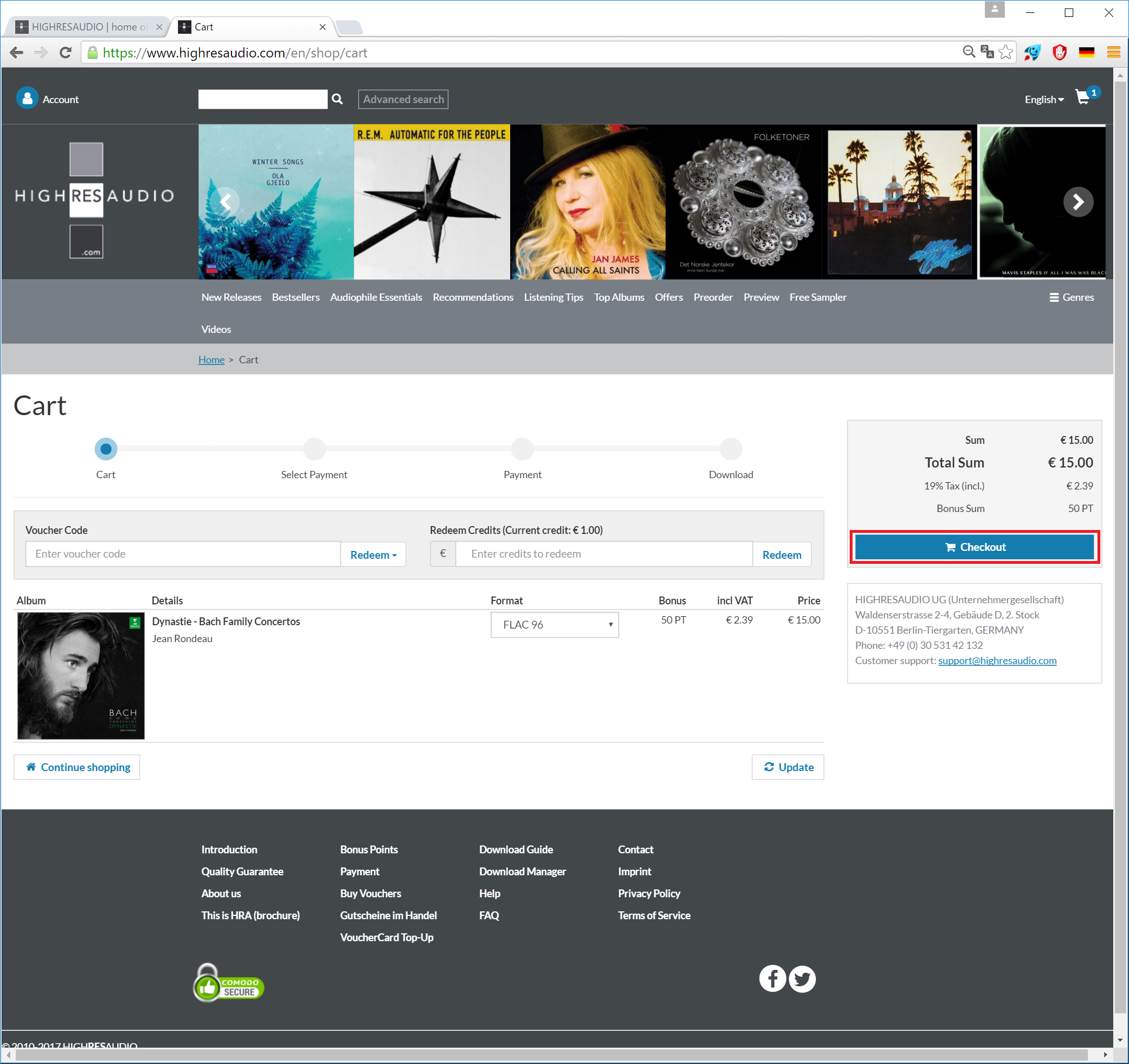Screen dimensions: 1129x1064
Task: Click the Bach Dynastie album cover thumbnail
Action: tap(81, 675)
